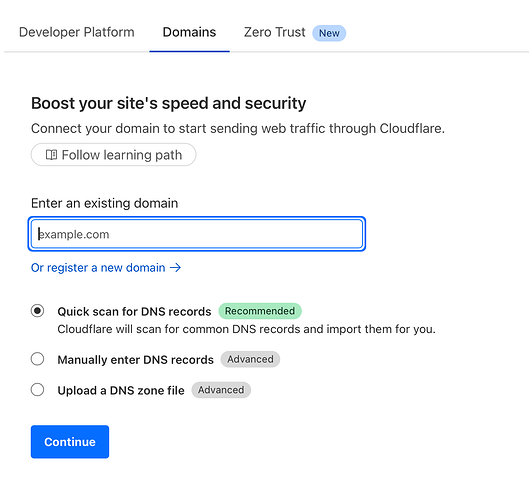Screen dimensions: 529x500
Task: Click the Quick scan for DNS records label text
Action: [134, 311]
